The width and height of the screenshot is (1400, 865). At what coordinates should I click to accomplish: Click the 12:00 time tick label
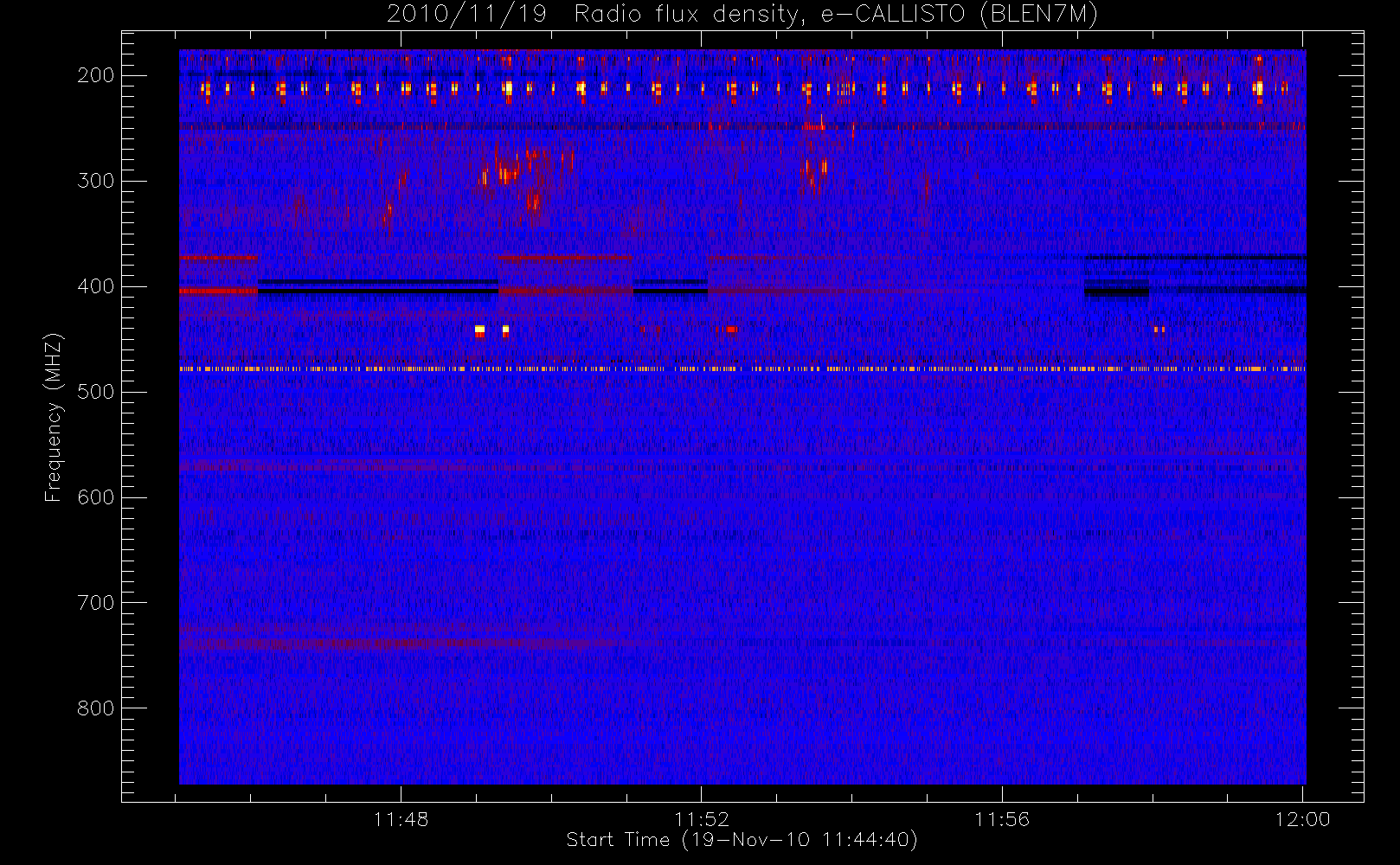point(1302,819)
